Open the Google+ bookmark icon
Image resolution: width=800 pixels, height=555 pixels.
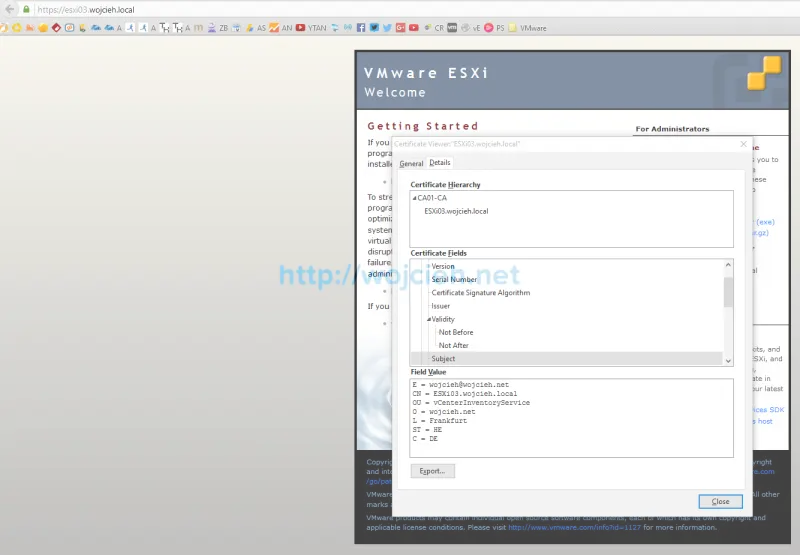pos(401,28)
